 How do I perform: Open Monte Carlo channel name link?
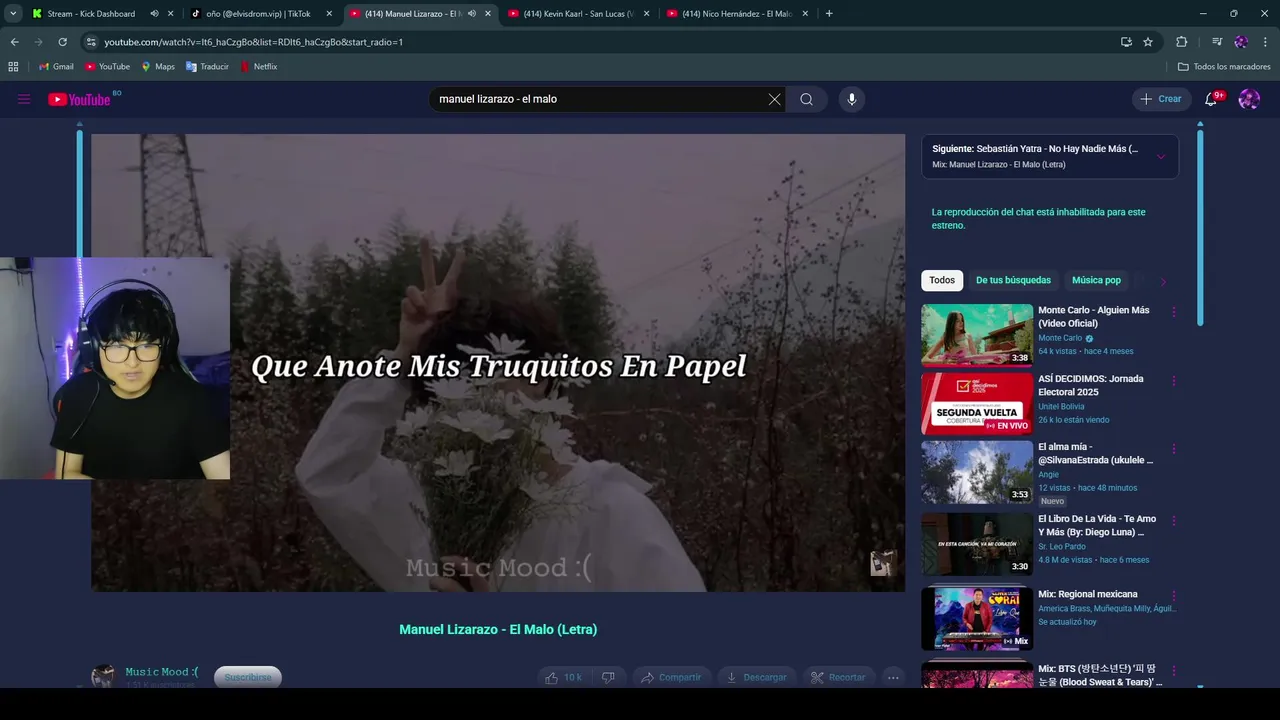click(1060, 338)
